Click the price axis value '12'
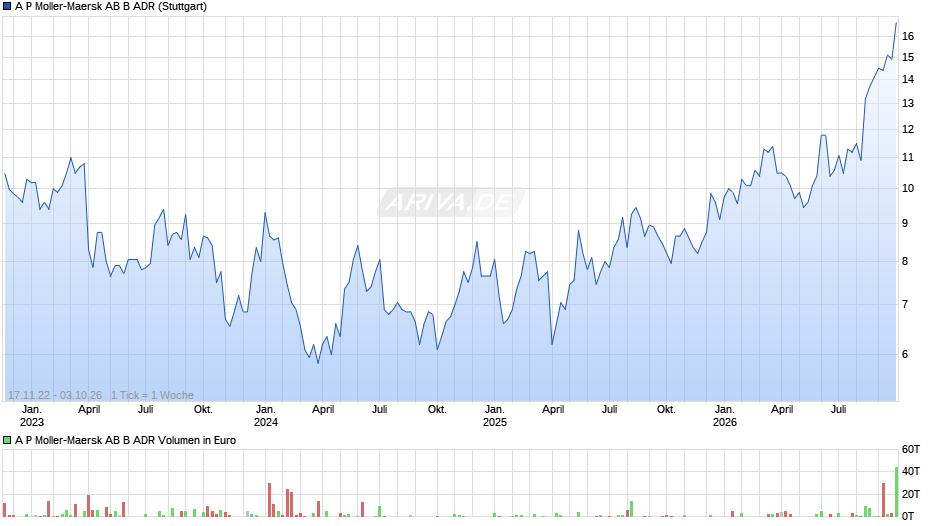This screenshot has height=526, width=940. pos(908,130)
